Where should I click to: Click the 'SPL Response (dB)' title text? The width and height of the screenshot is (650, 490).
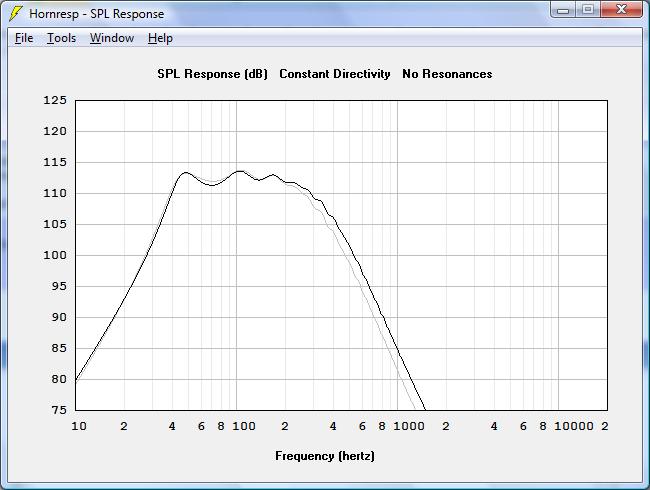(x=212, y=74)
